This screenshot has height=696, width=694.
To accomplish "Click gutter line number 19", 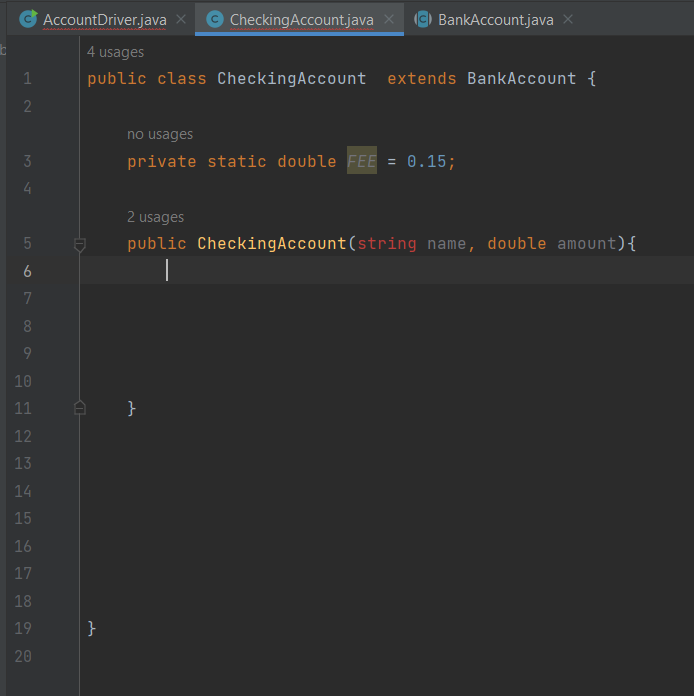I will tap(23, 629).
